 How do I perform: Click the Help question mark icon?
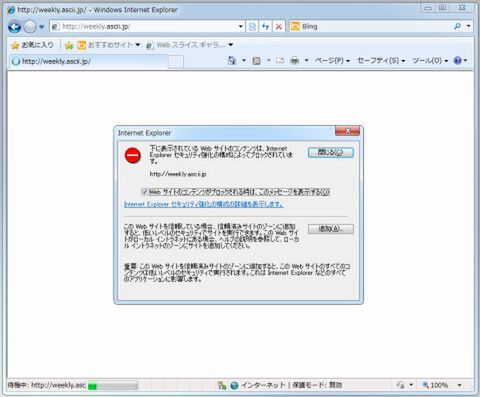click(458, 61)
